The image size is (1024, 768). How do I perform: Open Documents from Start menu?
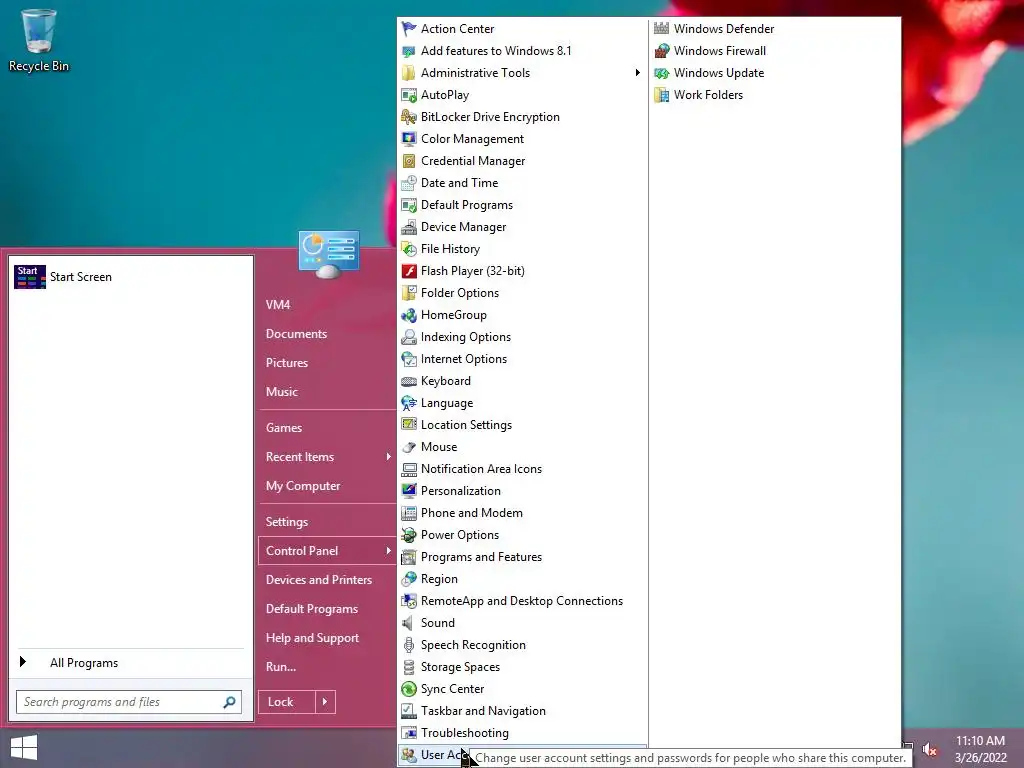(296, 334)
